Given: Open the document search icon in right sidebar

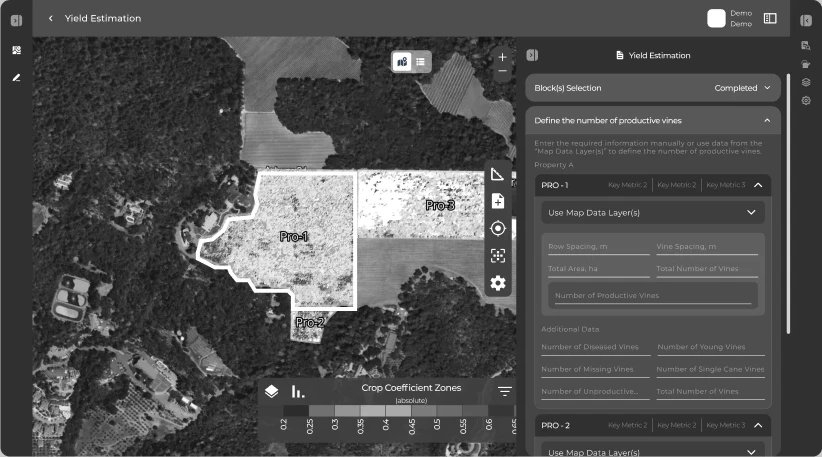Looking at the screenshot, I should click(x=806, y=46).
